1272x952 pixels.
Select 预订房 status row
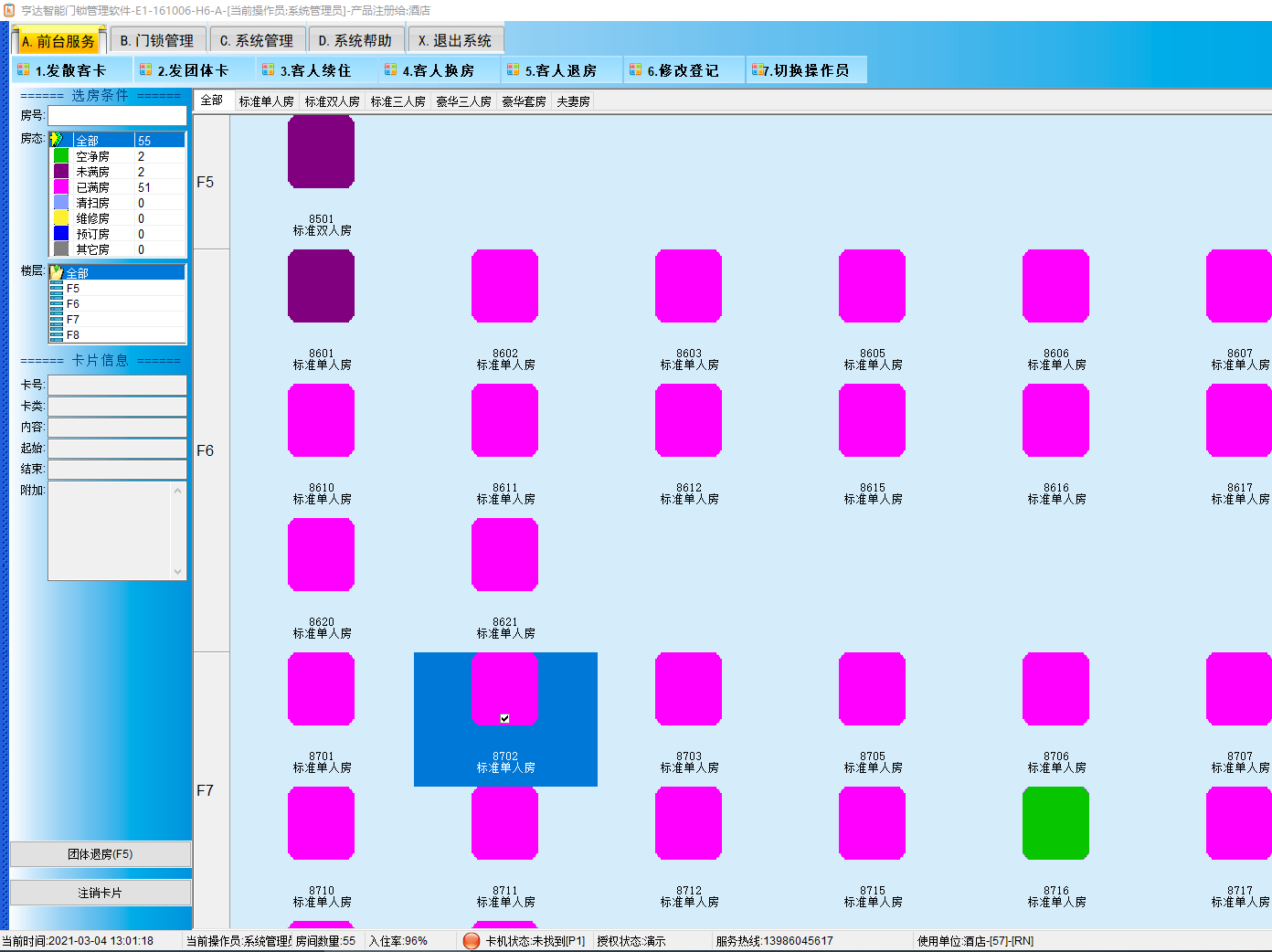pos(118,234)
